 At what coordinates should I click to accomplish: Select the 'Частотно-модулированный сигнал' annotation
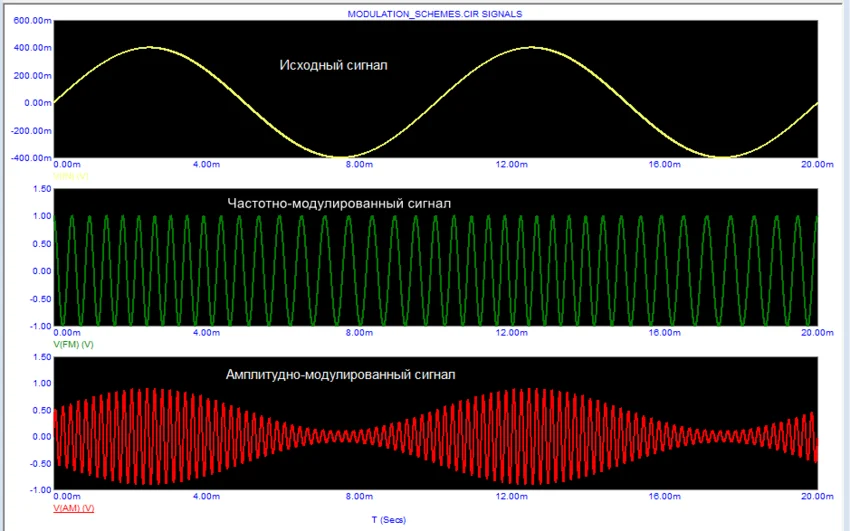pyautogui.click(x=339, y=203)
